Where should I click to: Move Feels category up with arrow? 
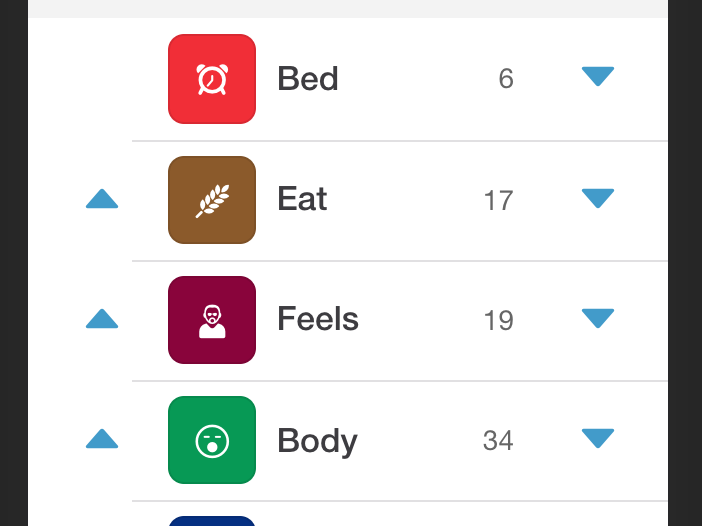[102, 319]
